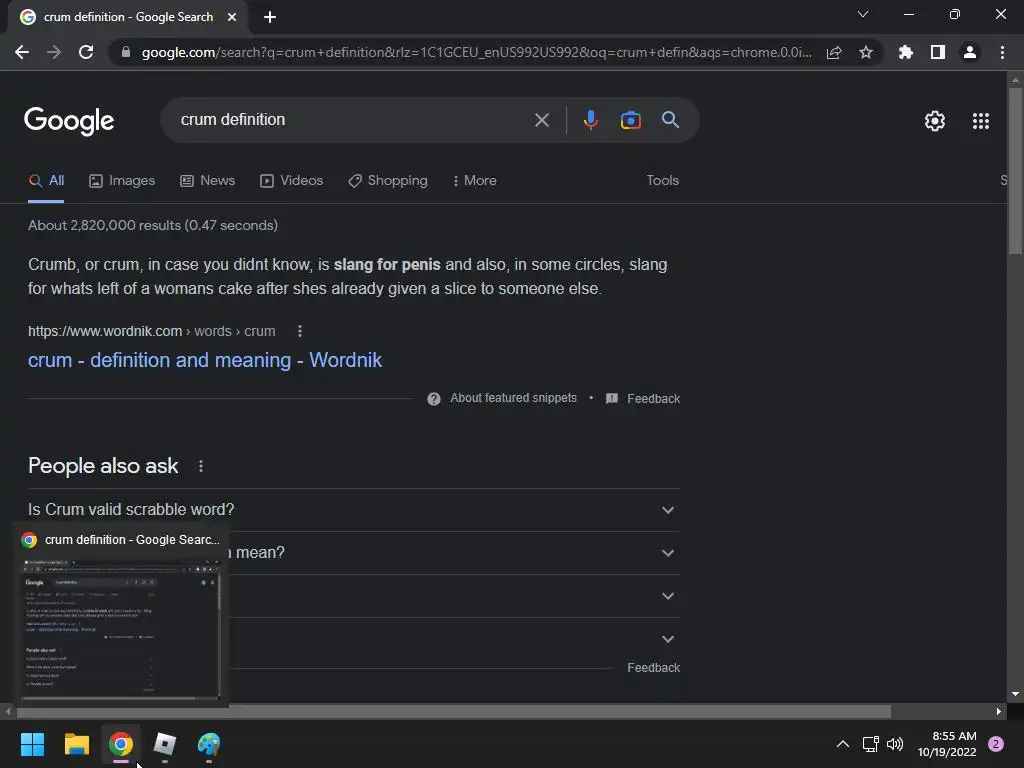Close the crum definition tab
The image size is (1024, 768).
[232, 17]
